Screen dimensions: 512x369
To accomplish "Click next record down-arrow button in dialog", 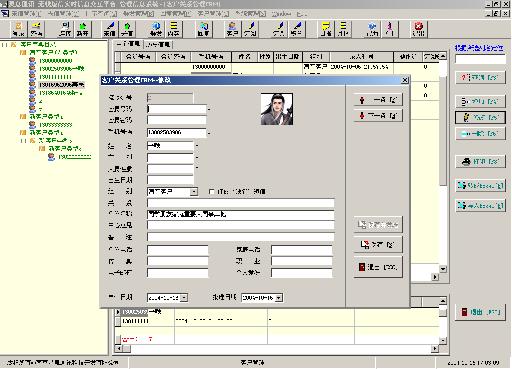I will coord(378,116).
